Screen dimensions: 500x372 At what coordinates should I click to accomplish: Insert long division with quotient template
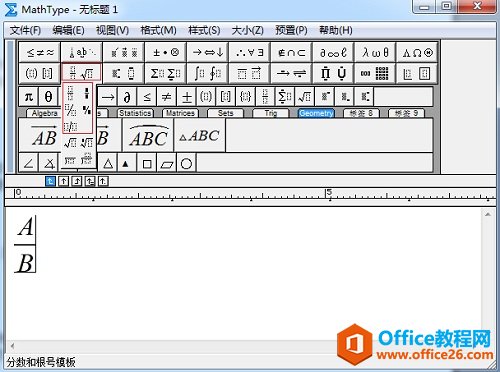[87, 160]
